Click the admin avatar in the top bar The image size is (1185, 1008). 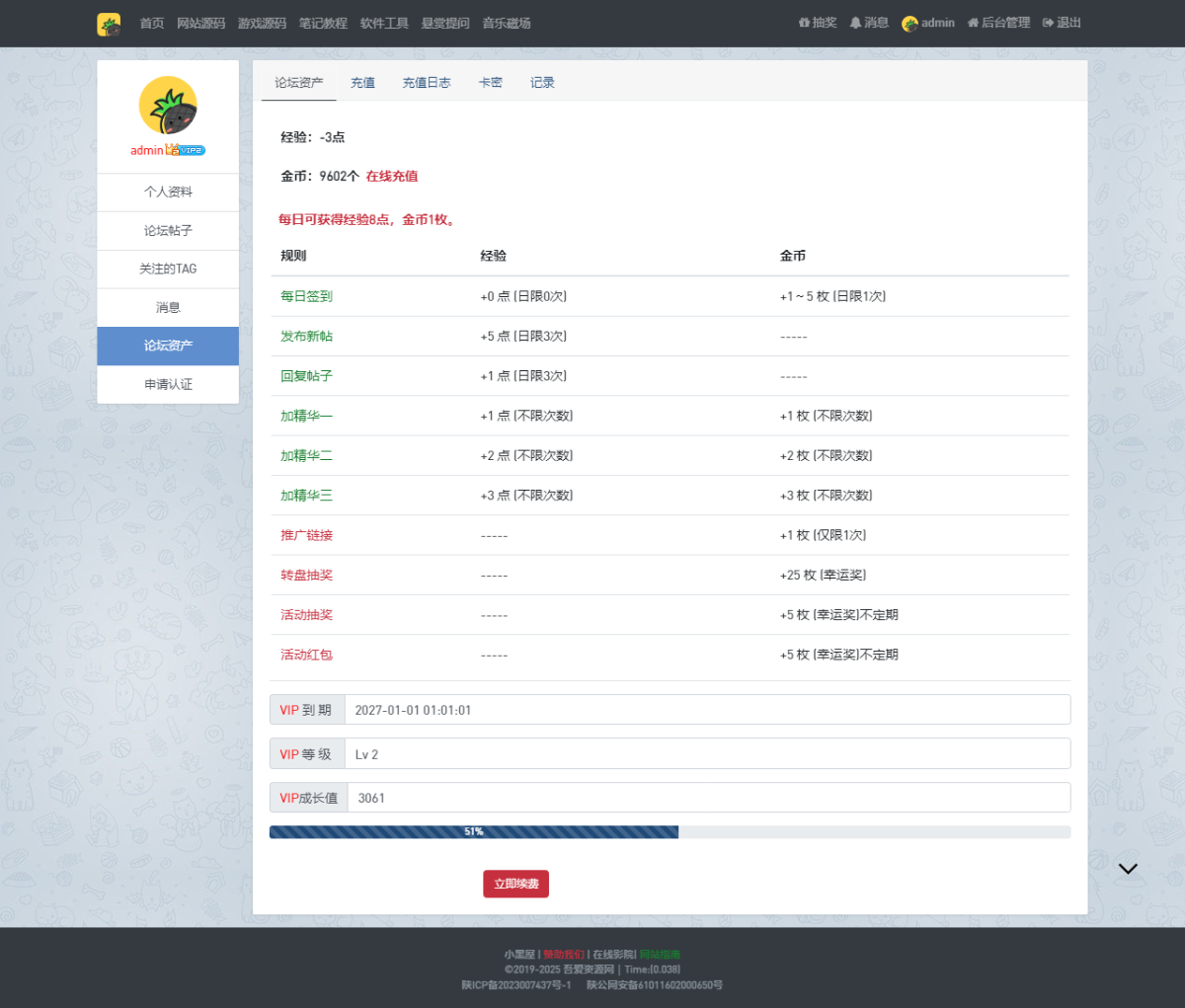(x=909, y=24)
